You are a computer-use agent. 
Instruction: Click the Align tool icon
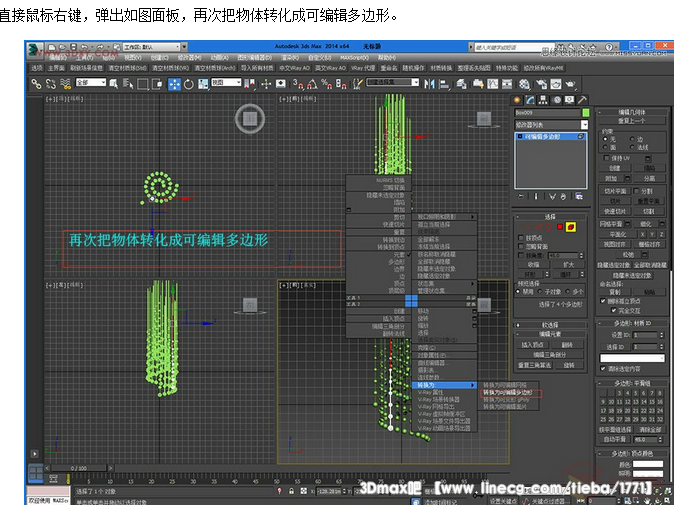(444, 84)
